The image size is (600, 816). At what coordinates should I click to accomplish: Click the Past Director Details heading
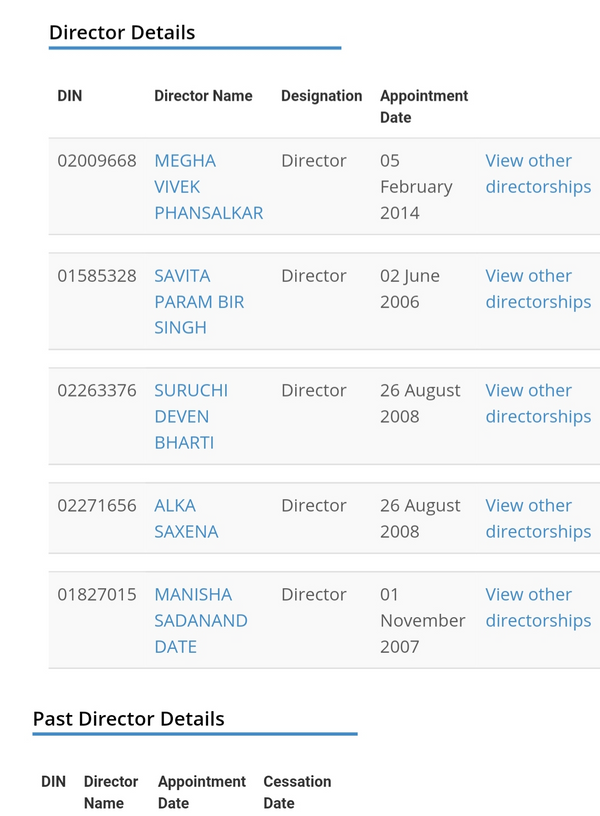point(129,719)
